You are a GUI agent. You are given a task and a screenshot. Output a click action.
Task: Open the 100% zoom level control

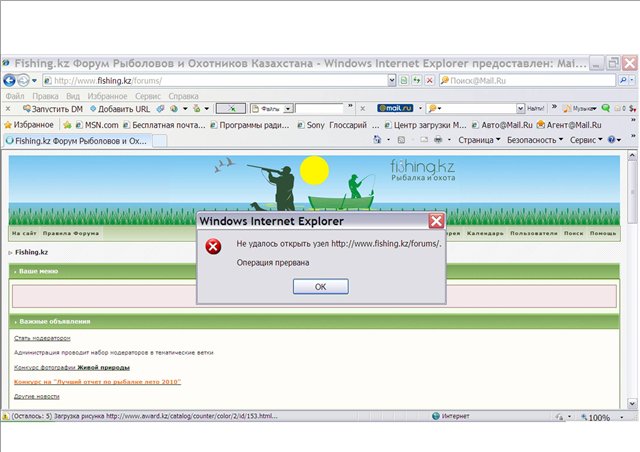pyautogui.click(x=602, y=417)
